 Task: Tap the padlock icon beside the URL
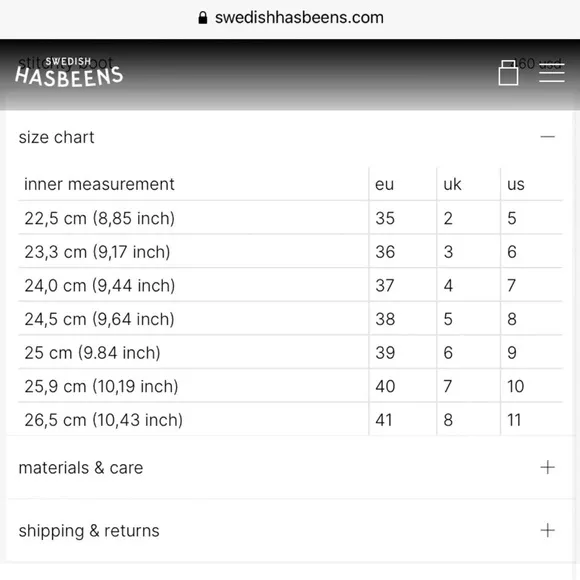pyautogui.click(x=203, y=17)
